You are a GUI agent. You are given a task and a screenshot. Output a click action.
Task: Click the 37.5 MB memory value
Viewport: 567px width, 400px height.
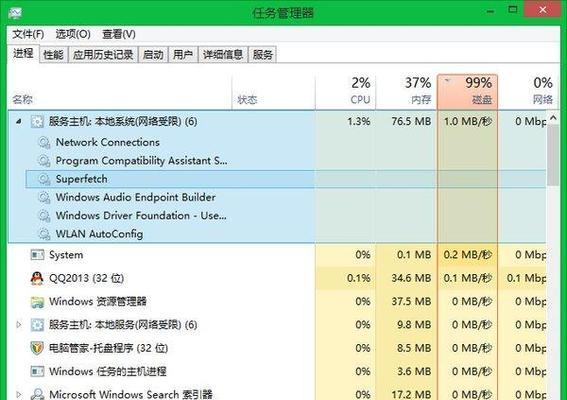pyautogui.click(x=411, y=302)
